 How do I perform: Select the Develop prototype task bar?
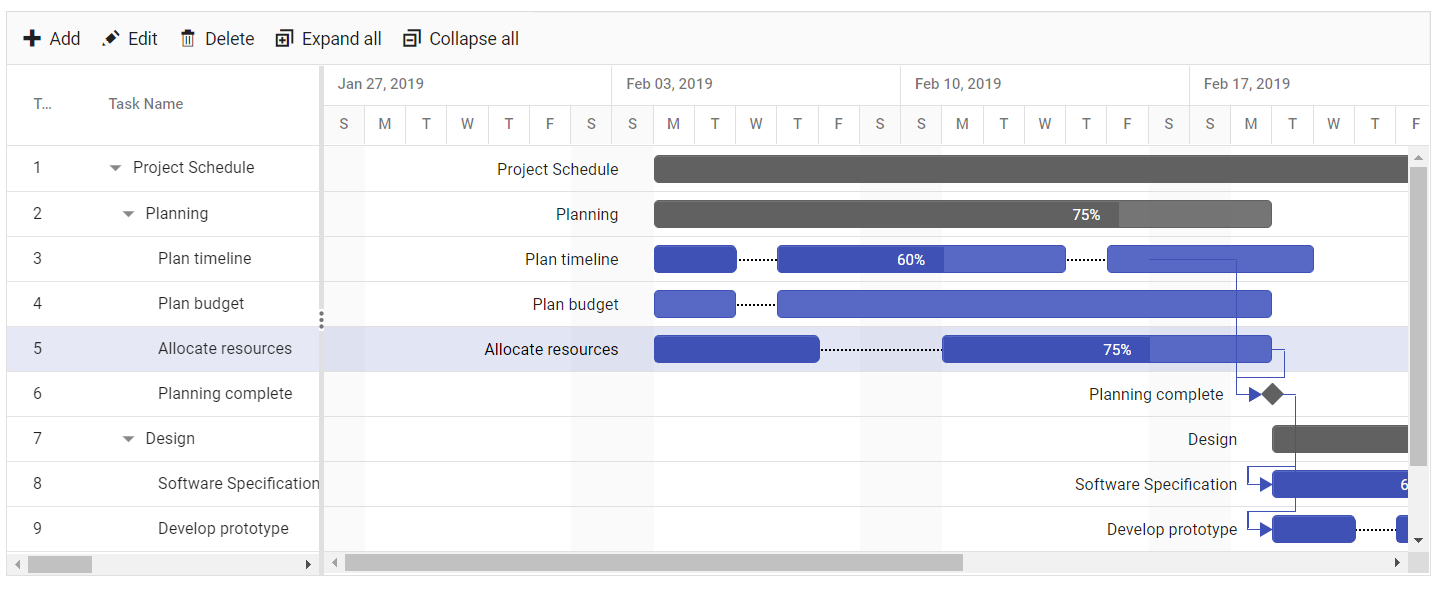tap(1313, 529)
